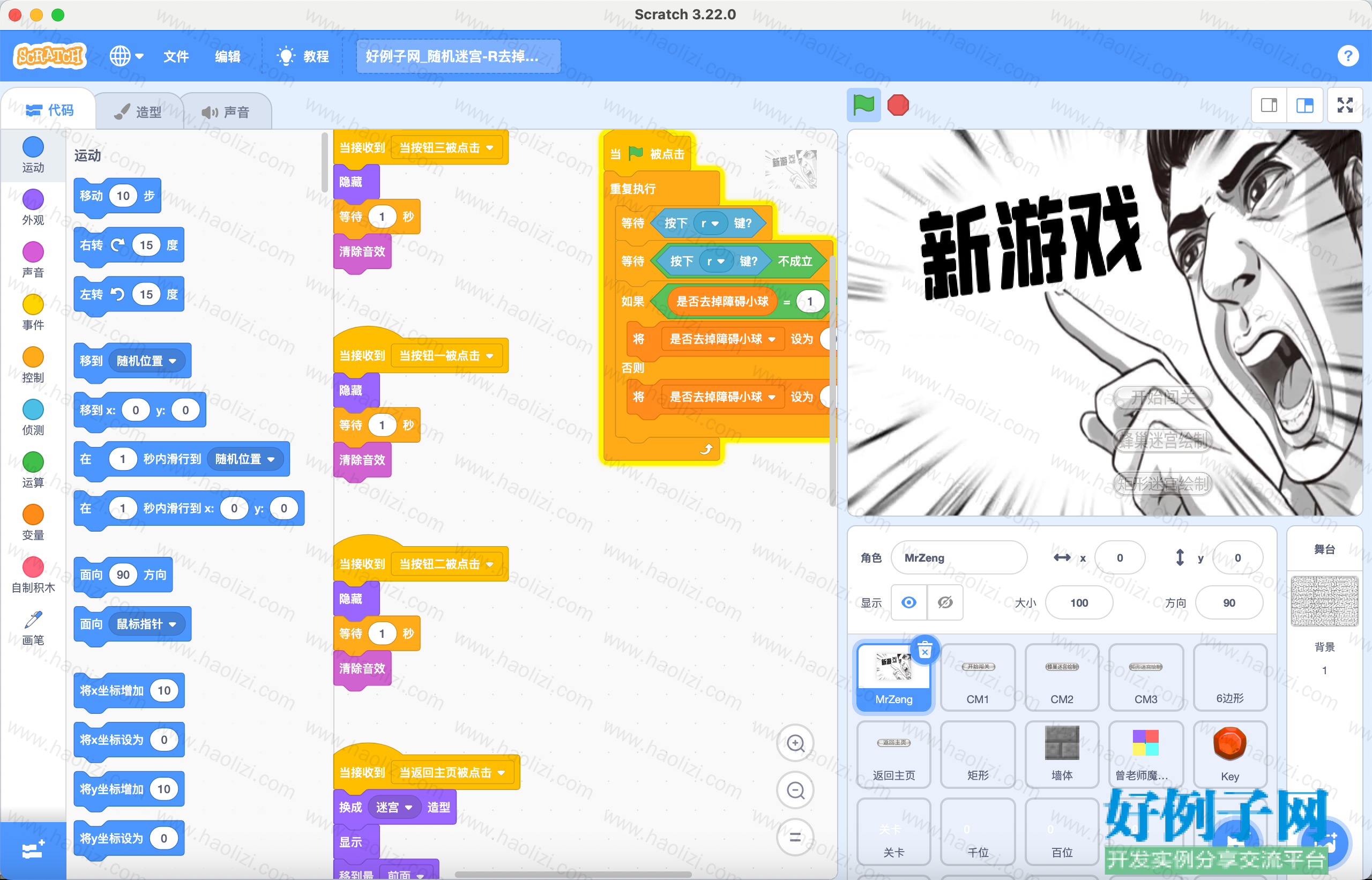Click the sprite x position field
The width and height of the screenshot is (1372, 880).
[1120, 558]
